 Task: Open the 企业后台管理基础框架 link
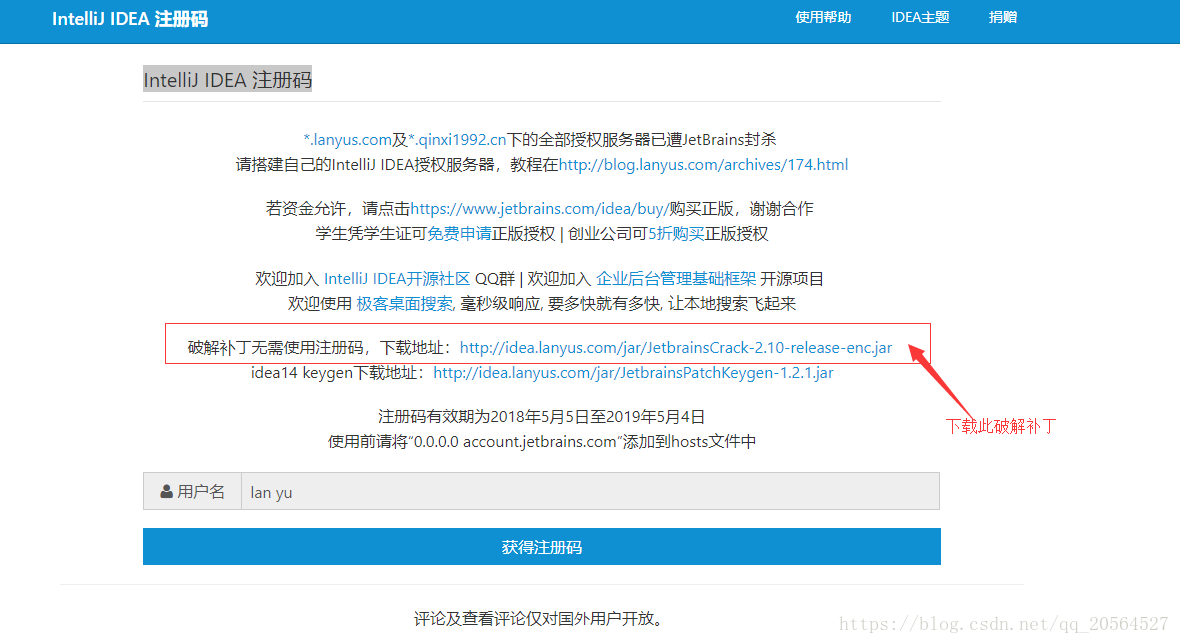(676, 279)
